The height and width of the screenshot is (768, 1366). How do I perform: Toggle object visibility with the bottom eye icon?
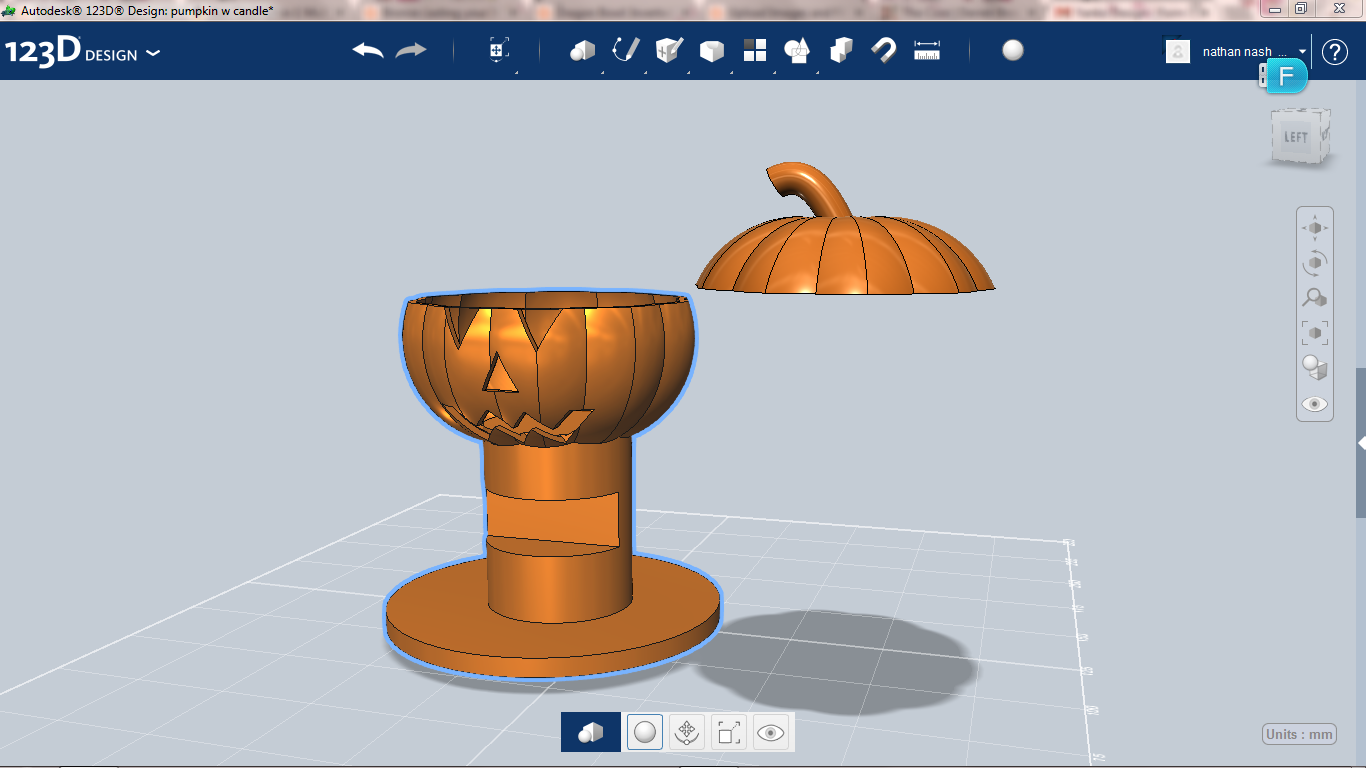(x=771, y=732)
